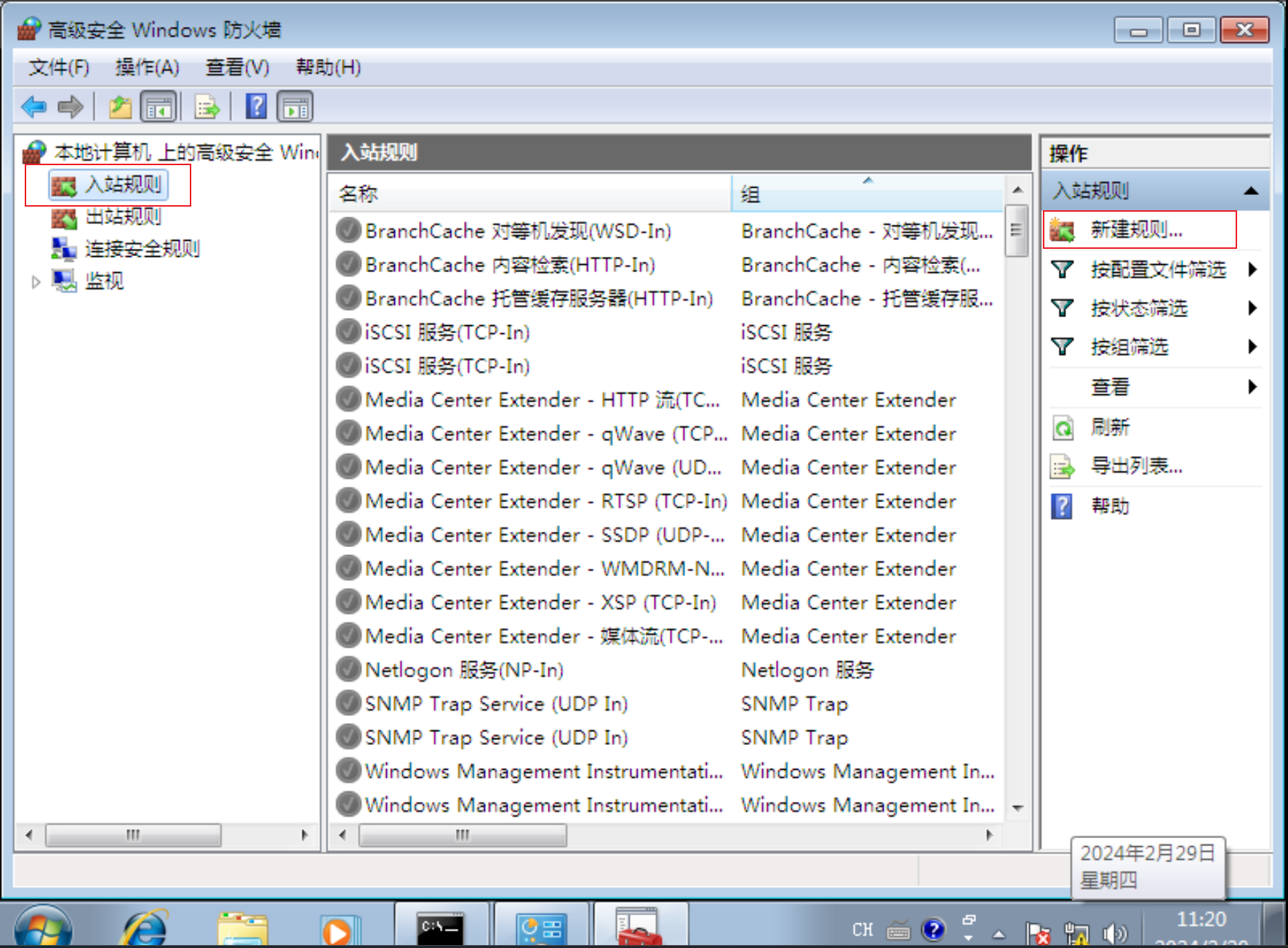The height and width of the screenshot is (948, 1288).
Task: Open the 帮助(H) menu
Action: point(328,67)
